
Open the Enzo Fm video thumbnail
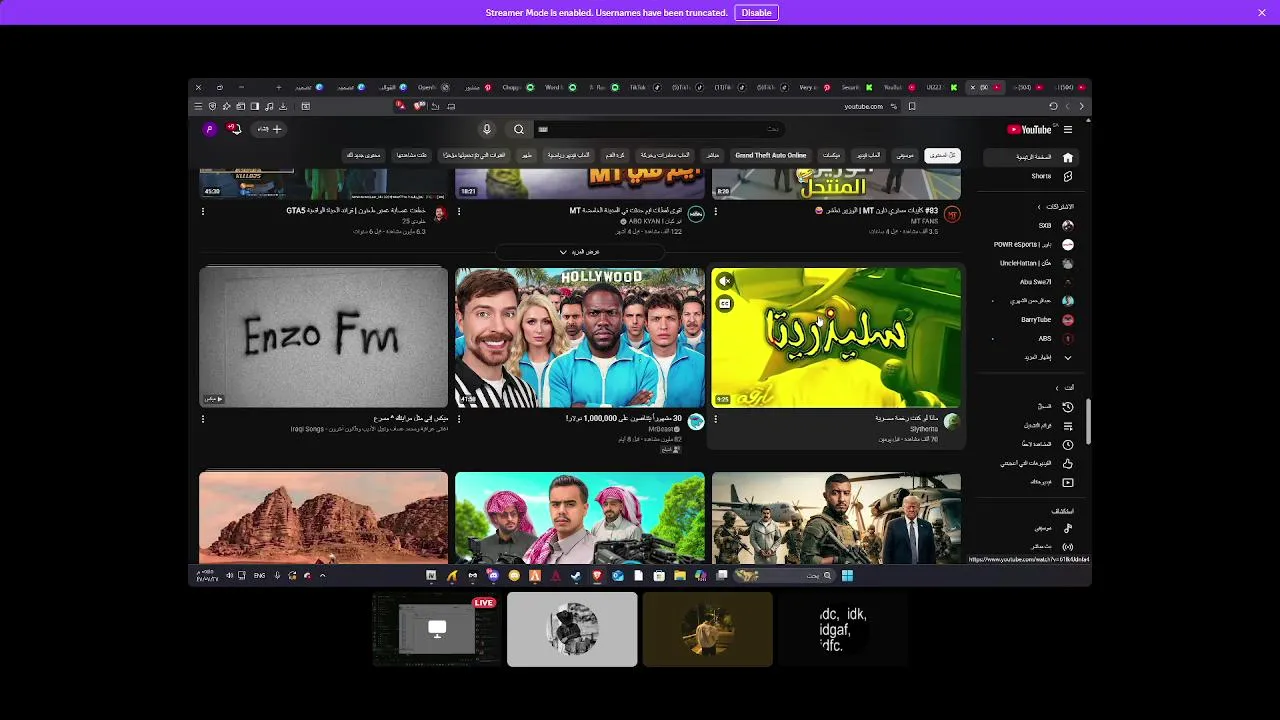[323, 337]
